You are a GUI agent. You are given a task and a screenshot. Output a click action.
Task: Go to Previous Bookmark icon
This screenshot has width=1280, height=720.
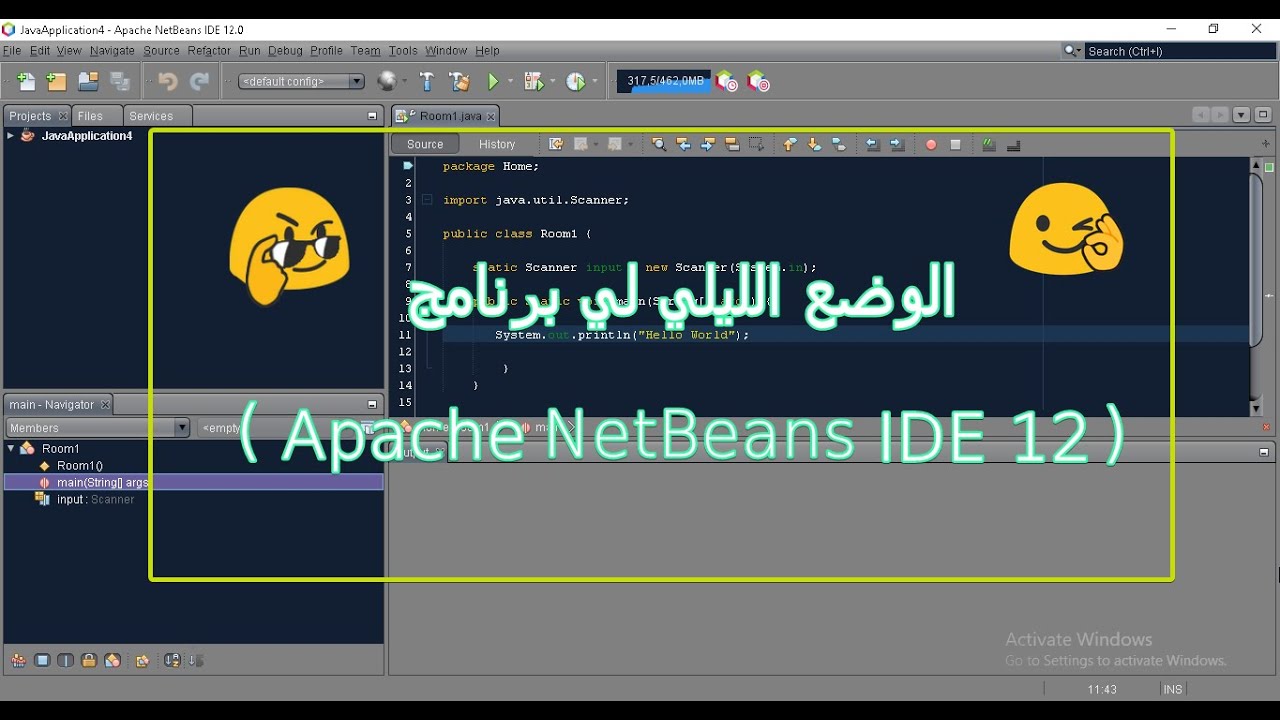coord(790,144)
